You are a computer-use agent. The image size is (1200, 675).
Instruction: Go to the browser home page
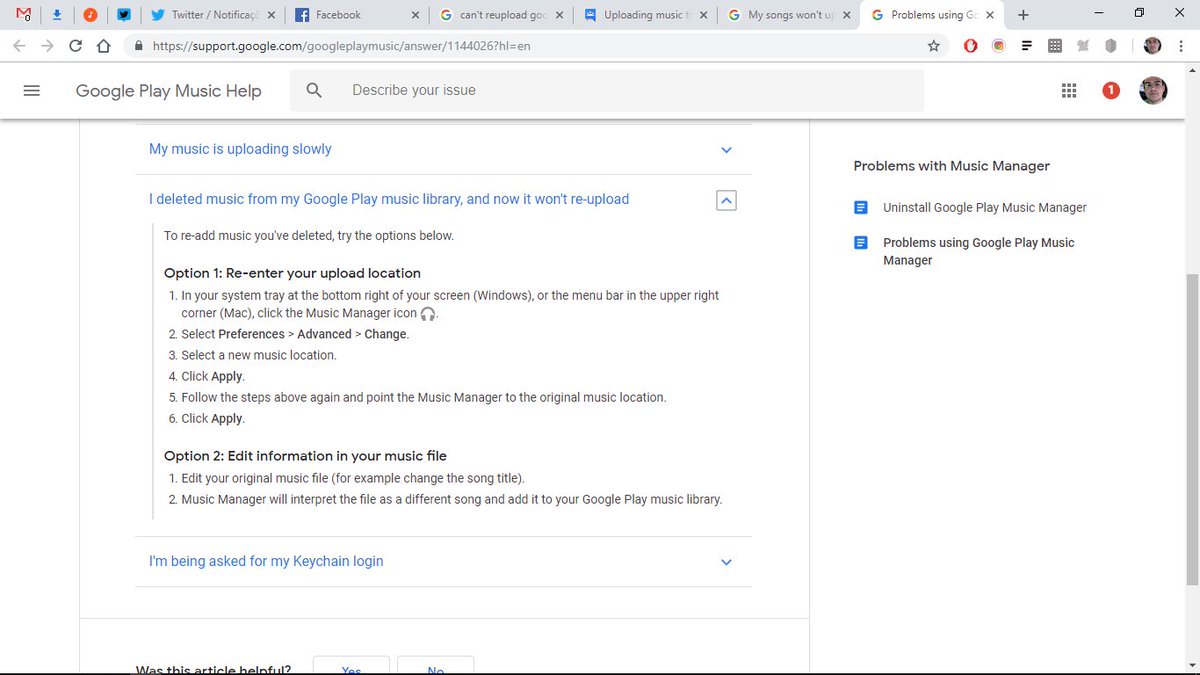pyautogui.click(x=104, y=46)
